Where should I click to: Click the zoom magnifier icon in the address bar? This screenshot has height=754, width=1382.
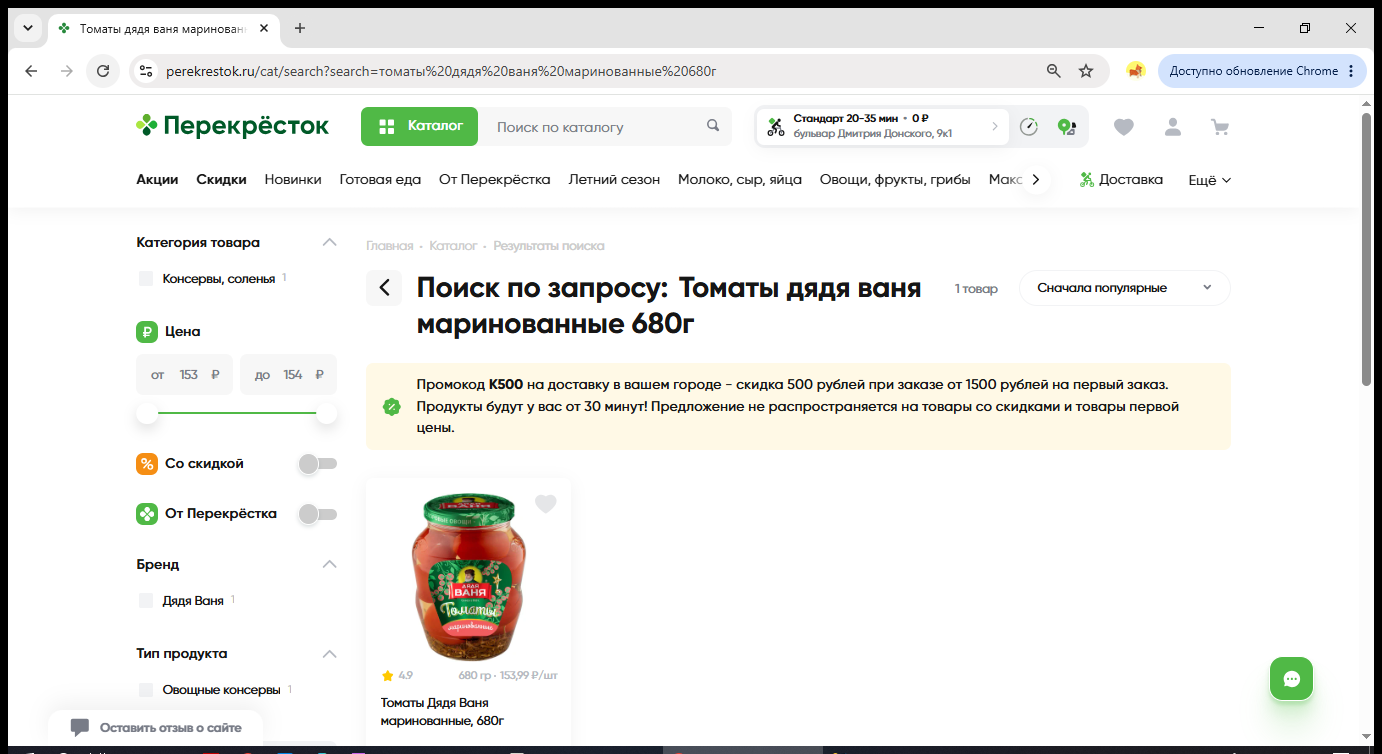pyautogui.click(x=1053, y=71)
